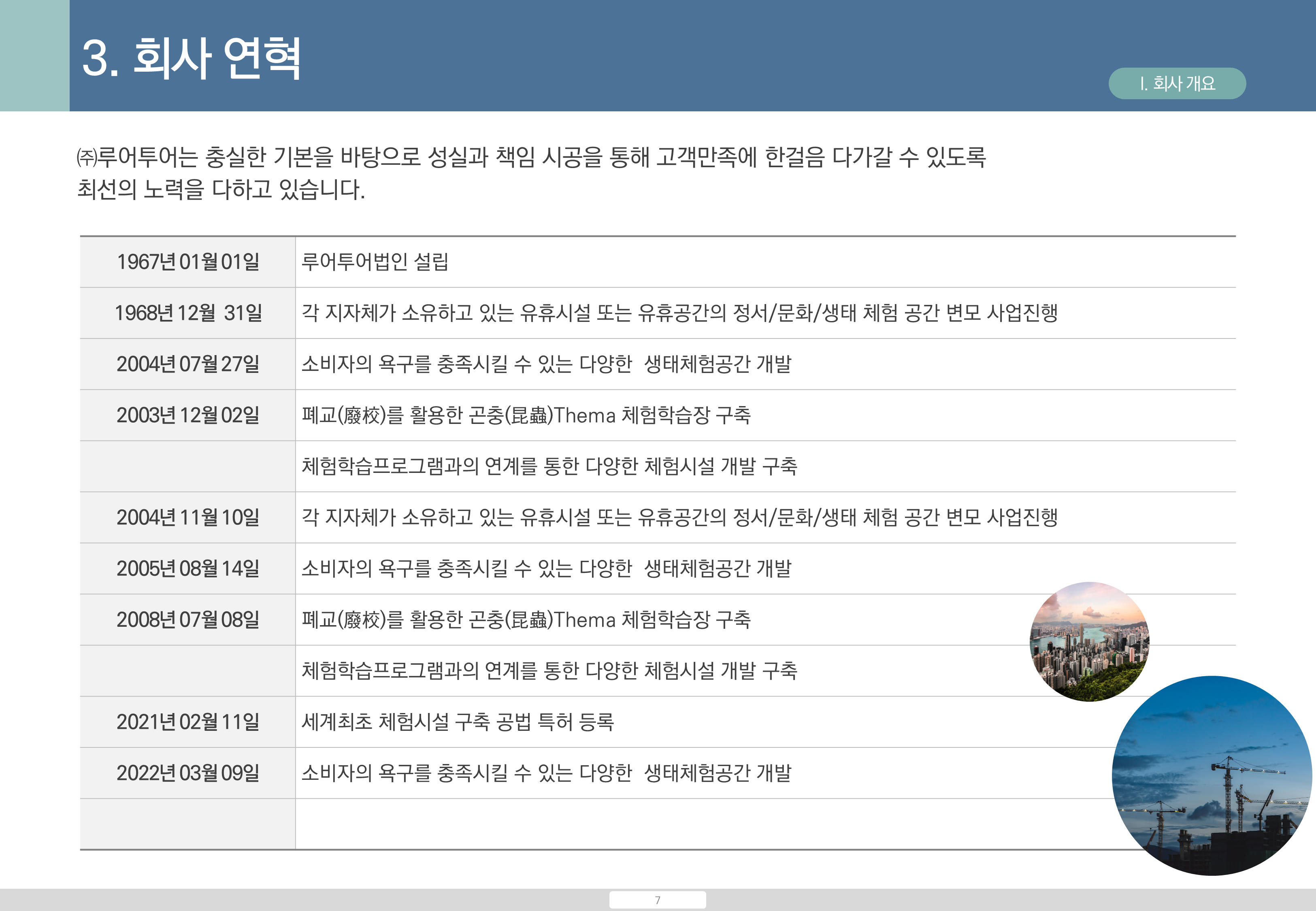The height and width of the screenshot is (911, 1316).
Task: Click the date cell '2004년 07월 27일'
Action: (x=188, y=364)
